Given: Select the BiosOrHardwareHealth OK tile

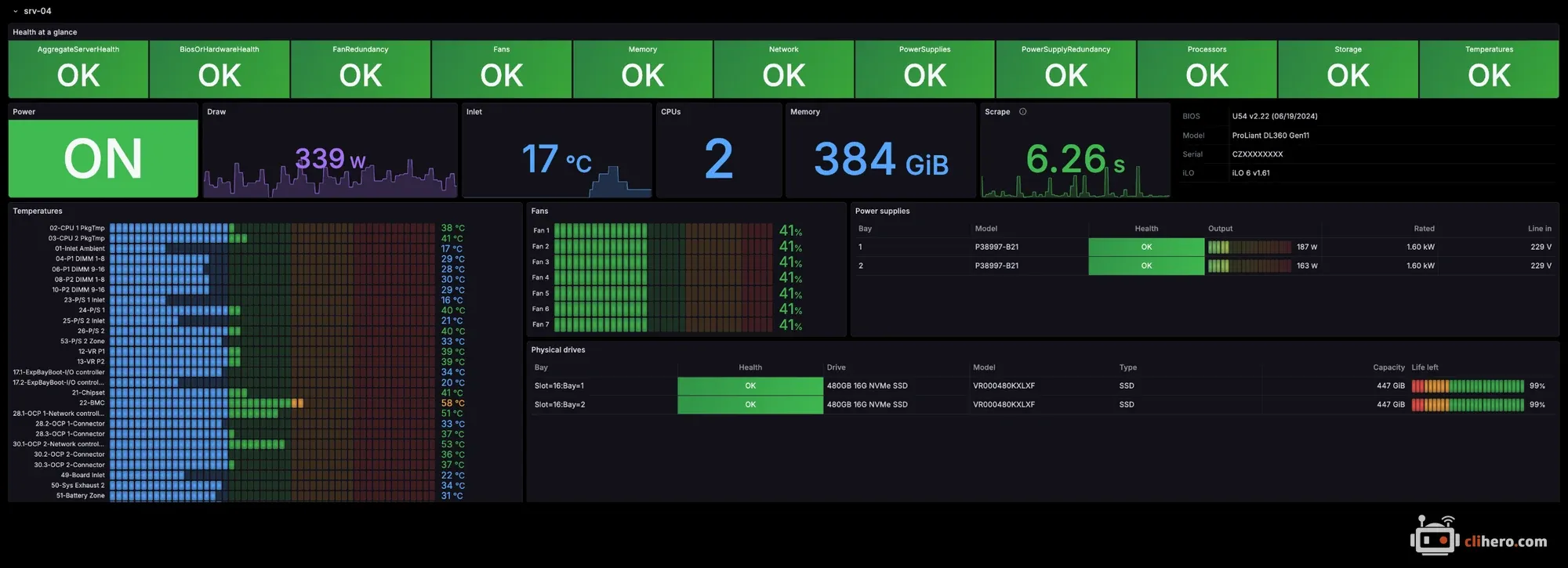Looking at the screenshot, I should coord(220,69).
